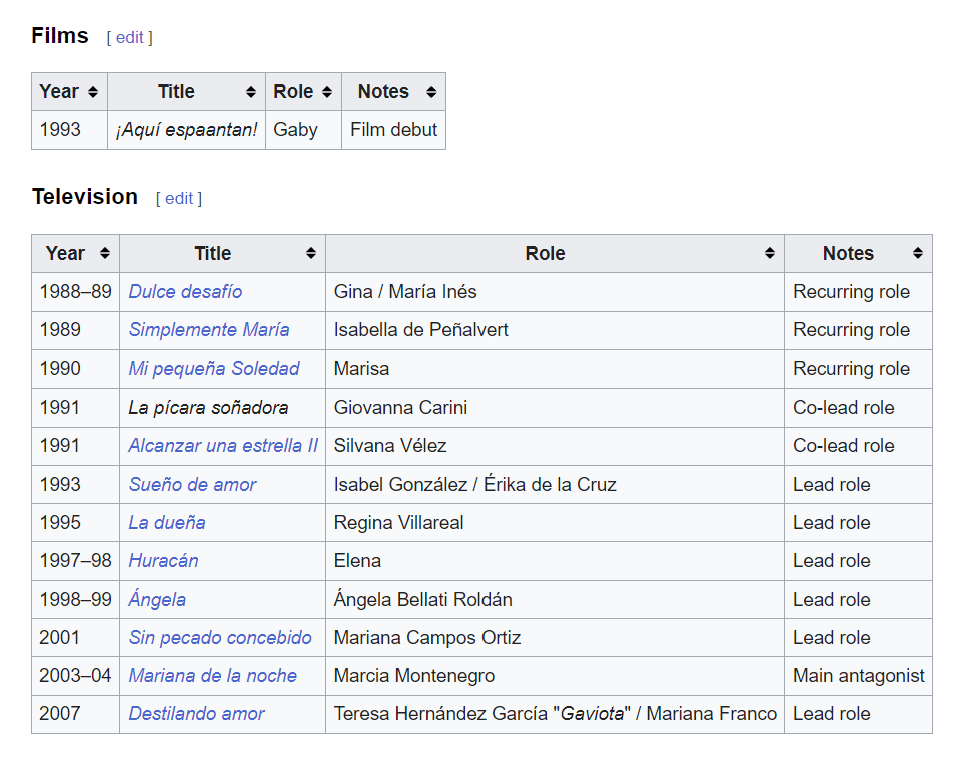Open Alcanzar una estrella II link
This screenshot has width=962, height=766.
[x=223, y=446]
